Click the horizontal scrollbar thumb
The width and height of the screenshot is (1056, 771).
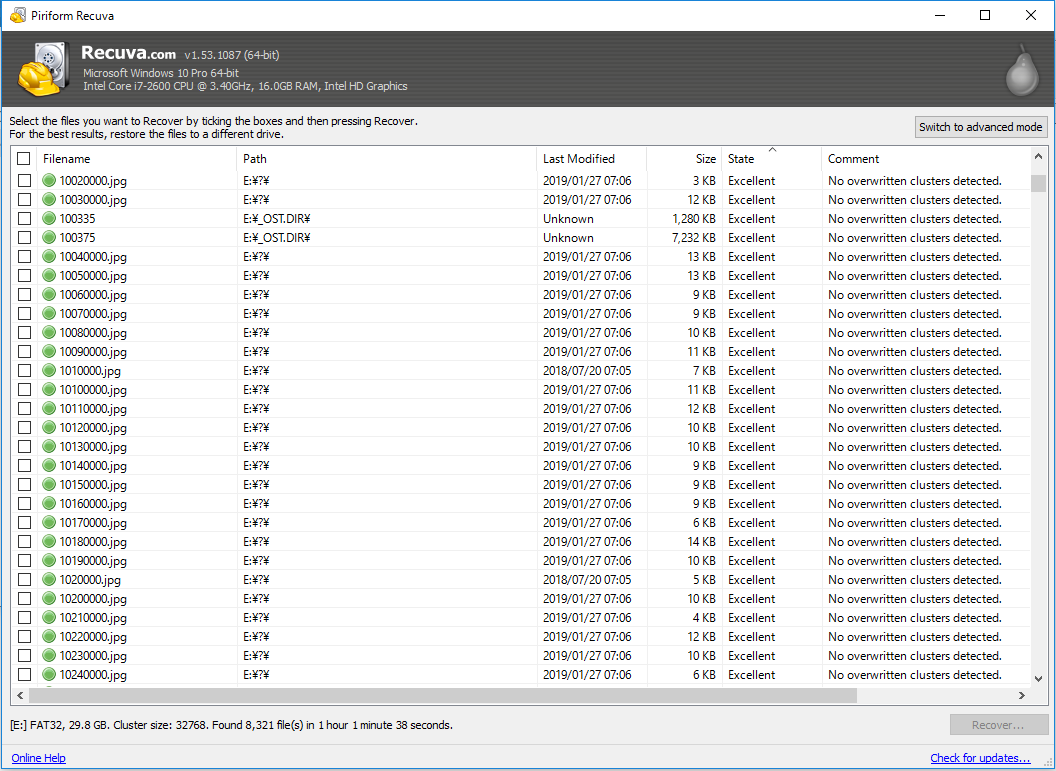pos(442,695)
